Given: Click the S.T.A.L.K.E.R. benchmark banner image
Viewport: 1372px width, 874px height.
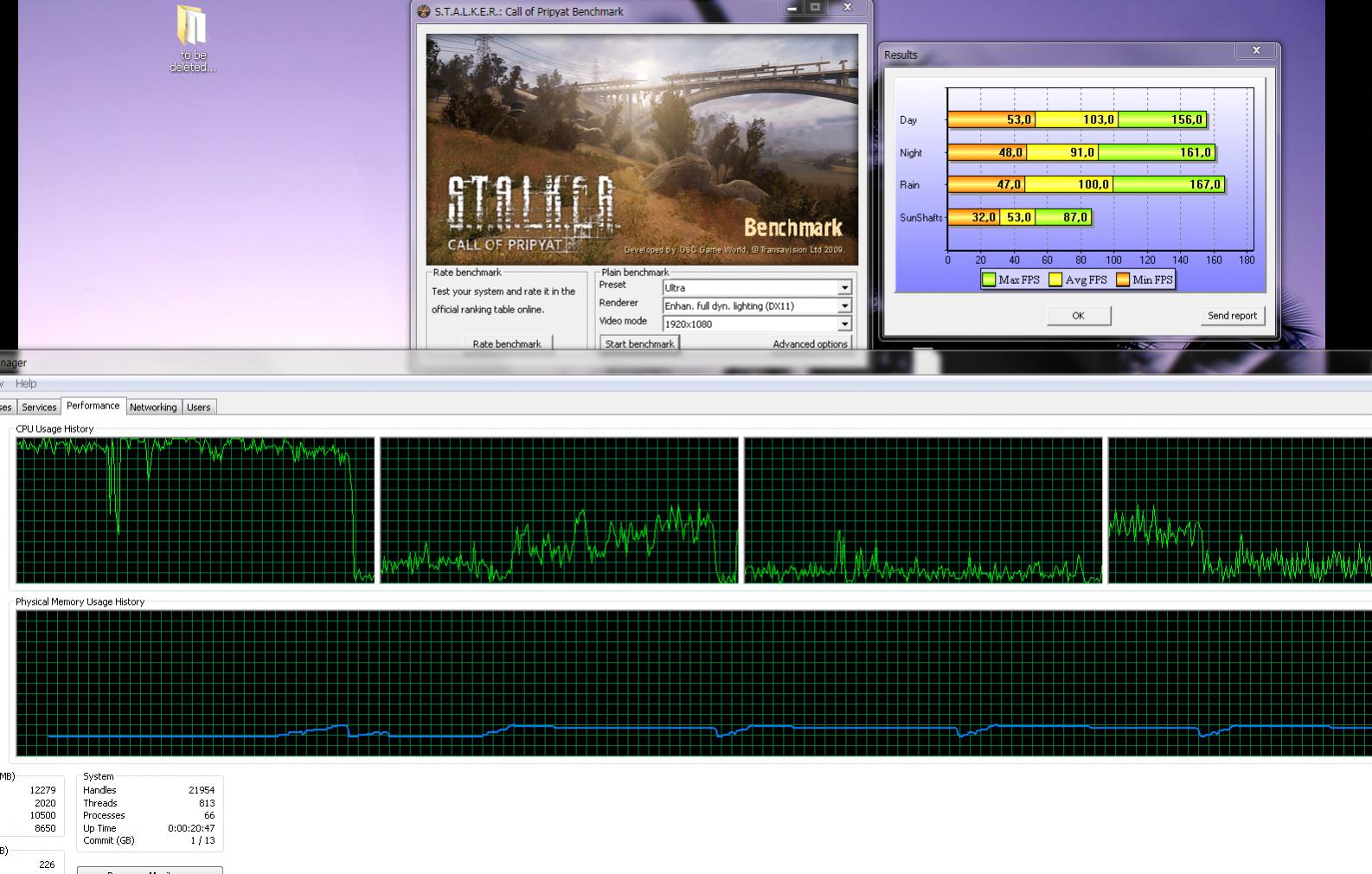Looking at the screenshot, I should (x=642, y=149).
